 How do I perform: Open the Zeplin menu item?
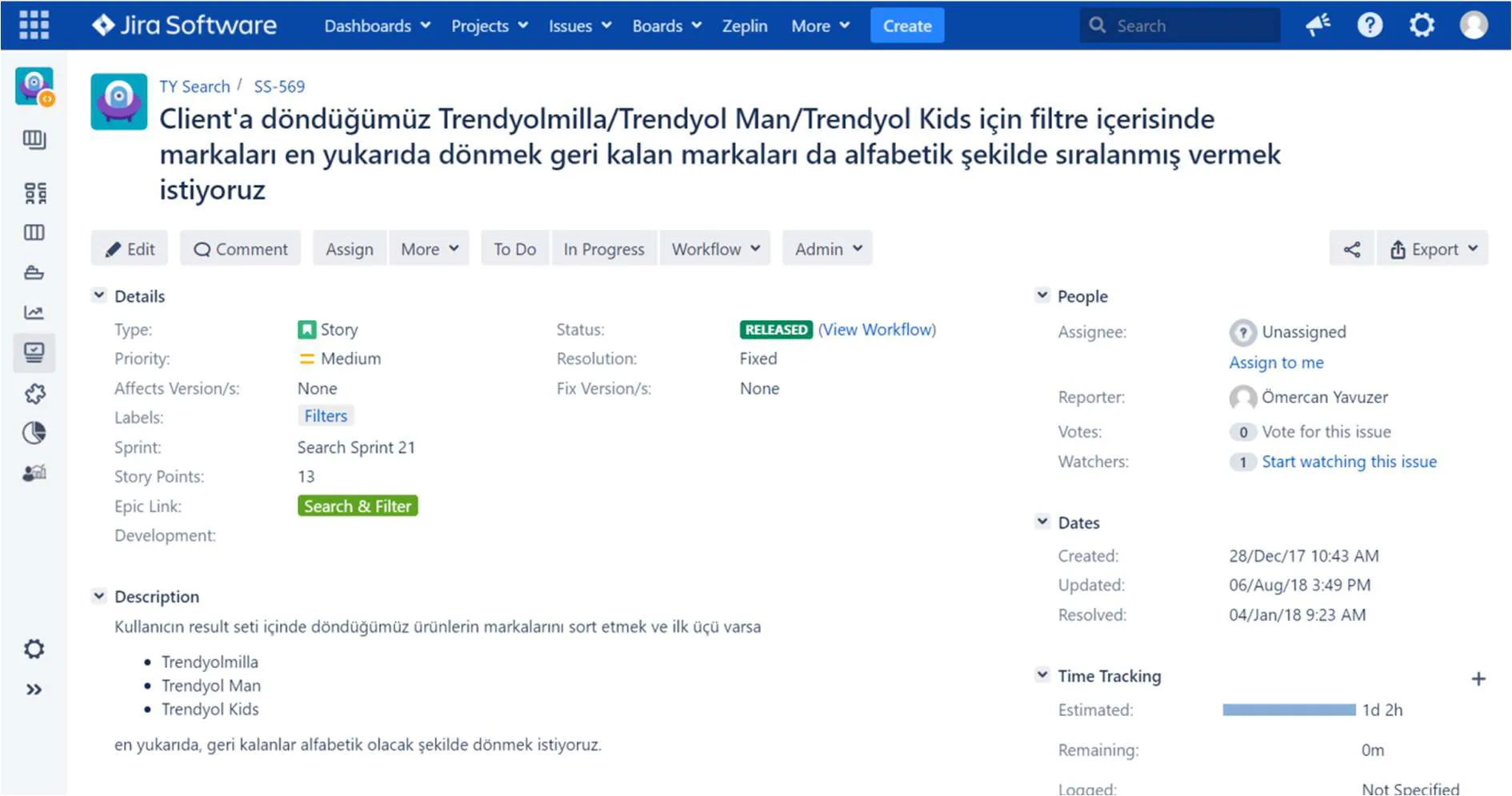[x=744, y=26]
